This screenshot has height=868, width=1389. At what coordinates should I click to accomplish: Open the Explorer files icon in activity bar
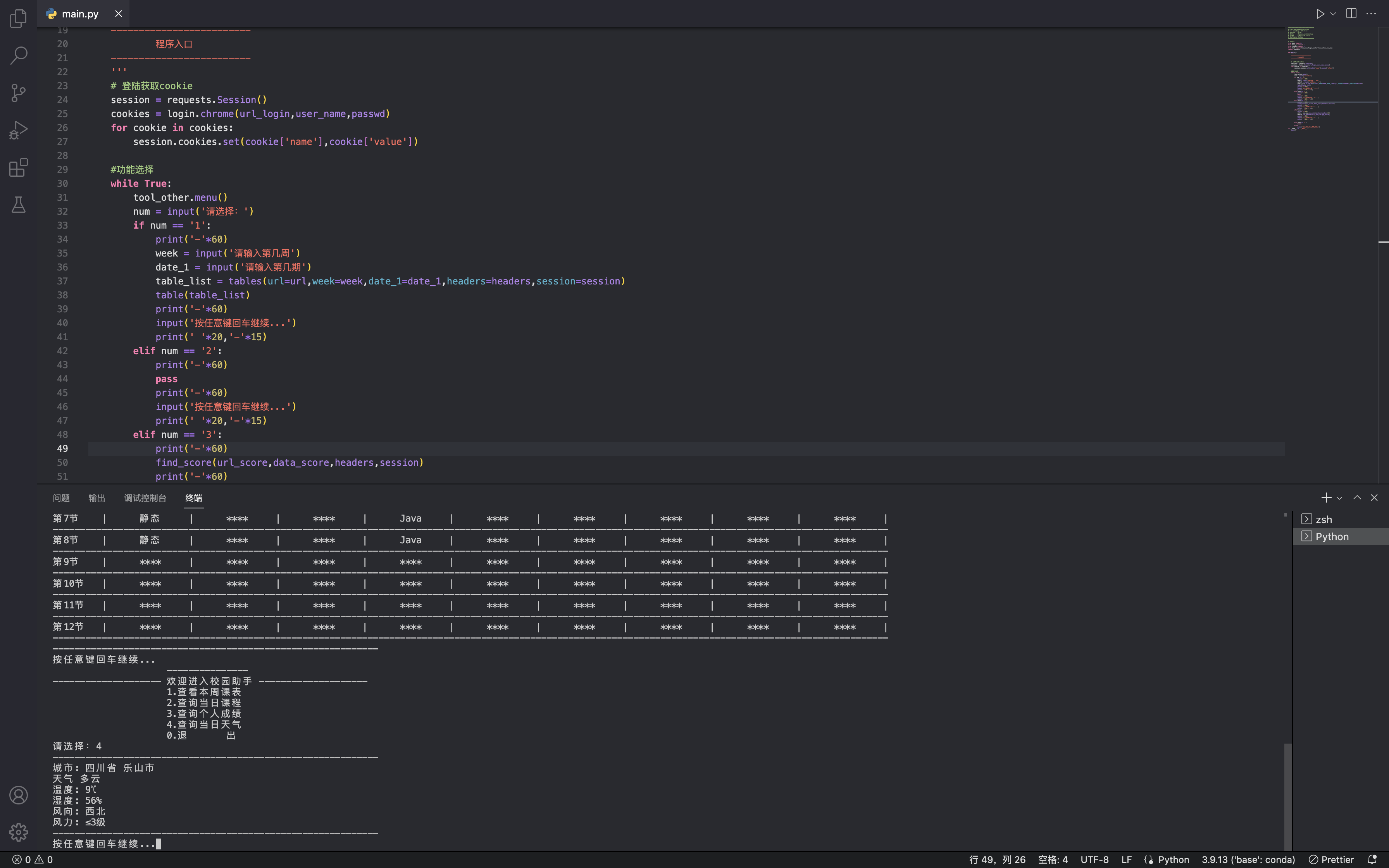pyautogui.click(x=18, y=18)
